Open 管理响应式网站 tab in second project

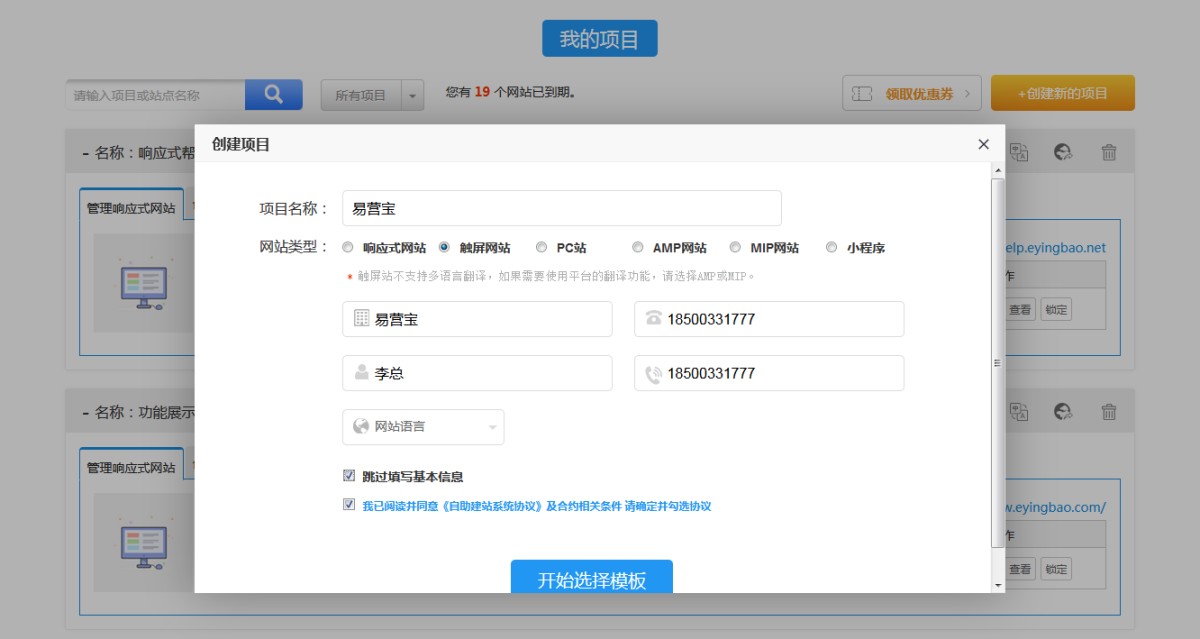click(131, 467)
